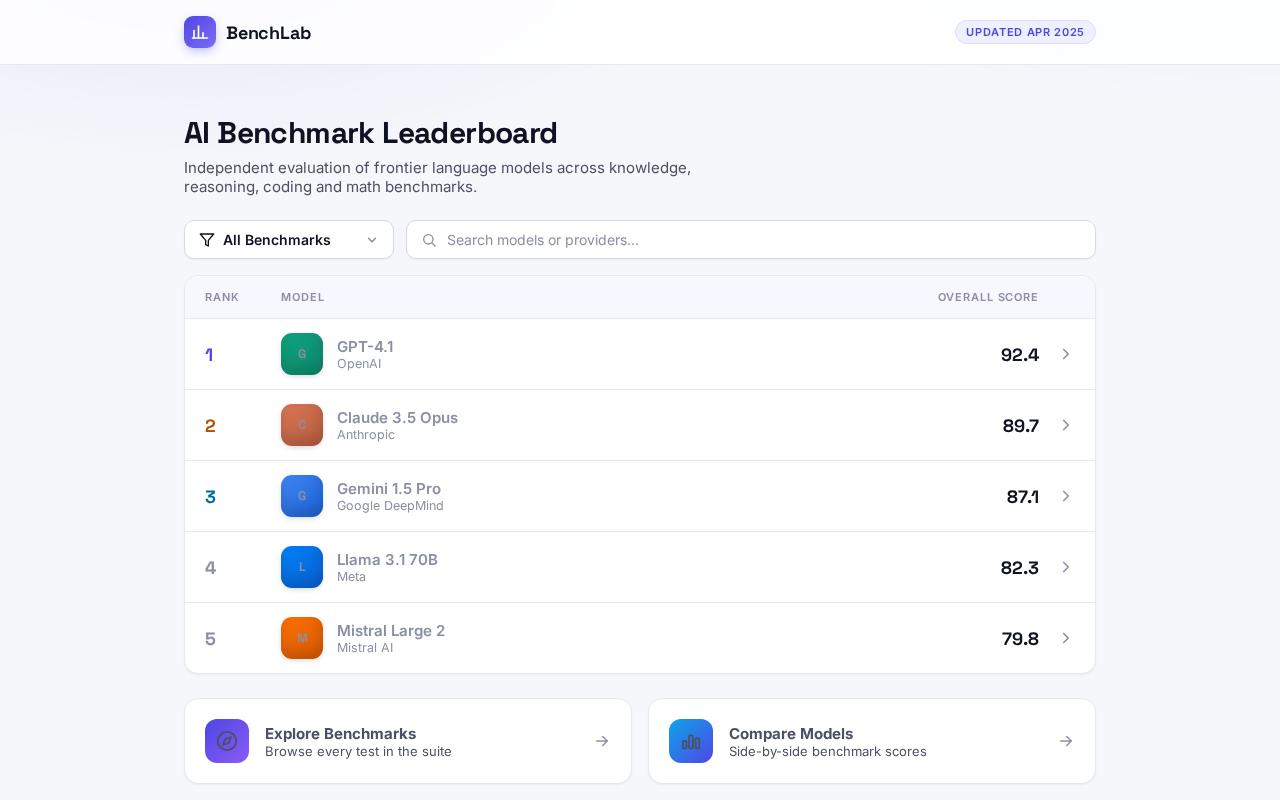The width and height of the screenshot is (1280, 800).
Task: Expand the Llama 3.1 70B row chevron
Action: pos(1066,567)
